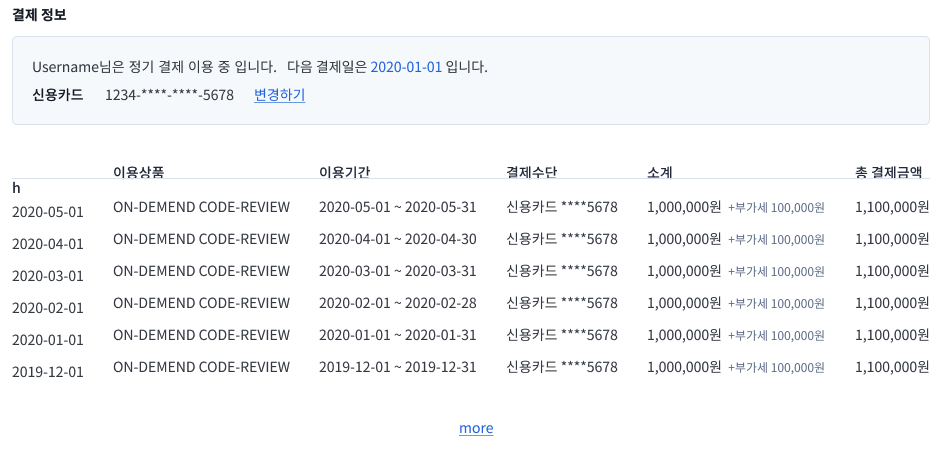Click +부가세 100,000원 in the 2020-02-01 row
The image size is (941, 451).
pos(776,303)
